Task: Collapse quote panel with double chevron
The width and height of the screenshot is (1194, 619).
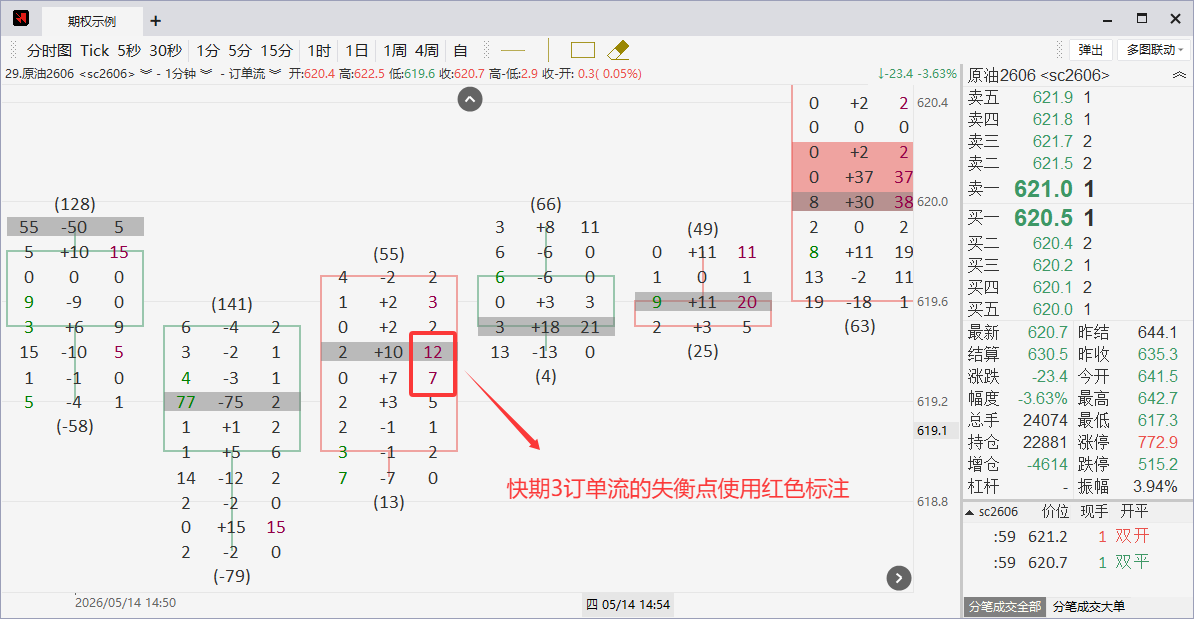Action: pyautogui.click(x=1179, y=75)
